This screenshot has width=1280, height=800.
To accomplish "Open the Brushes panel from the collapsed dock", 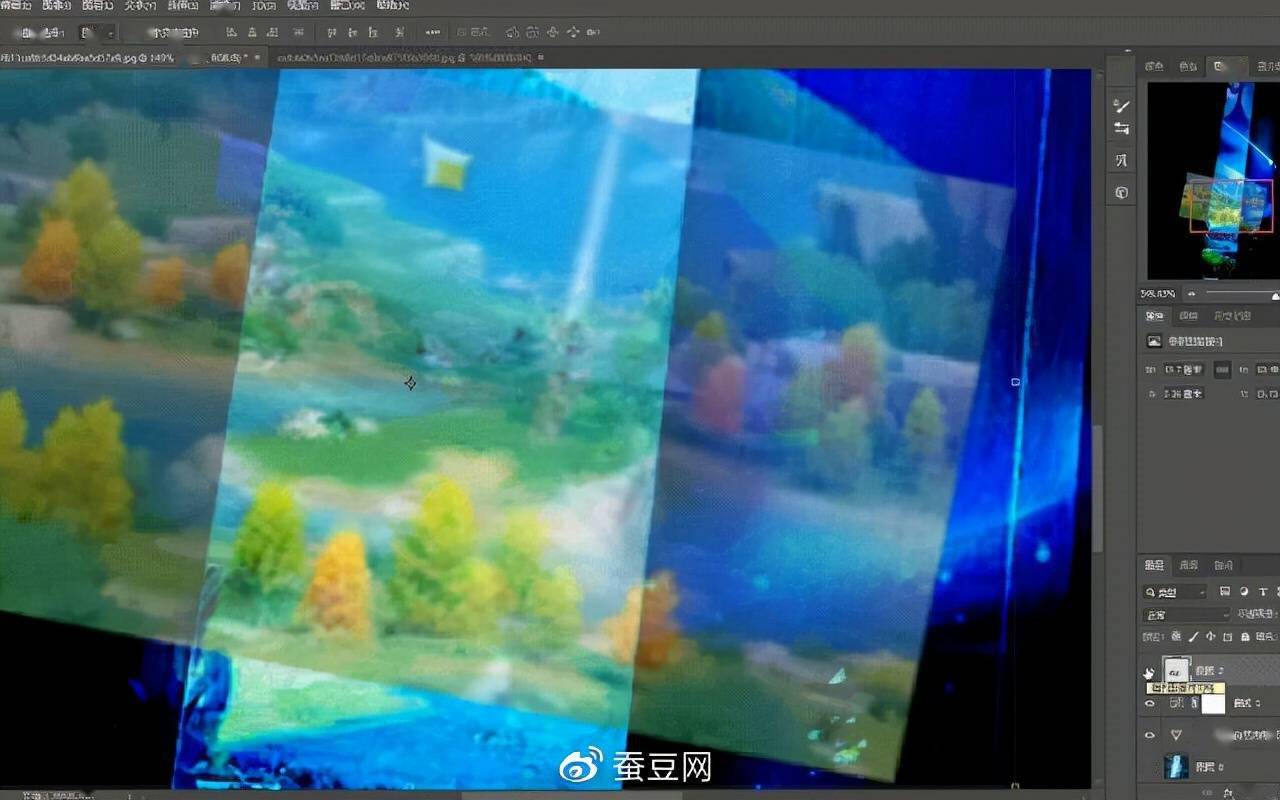I will [x=1122, y=106].
